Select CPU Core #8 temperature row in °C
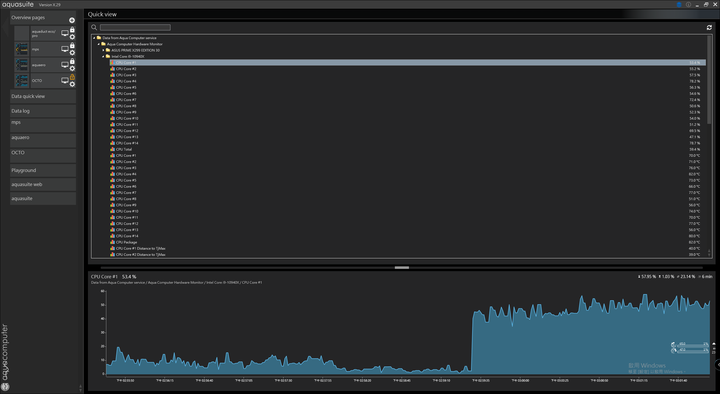Image resolution: width=720 pixels, height=394 pixels. pyautogui.click(x=408, y=199)
